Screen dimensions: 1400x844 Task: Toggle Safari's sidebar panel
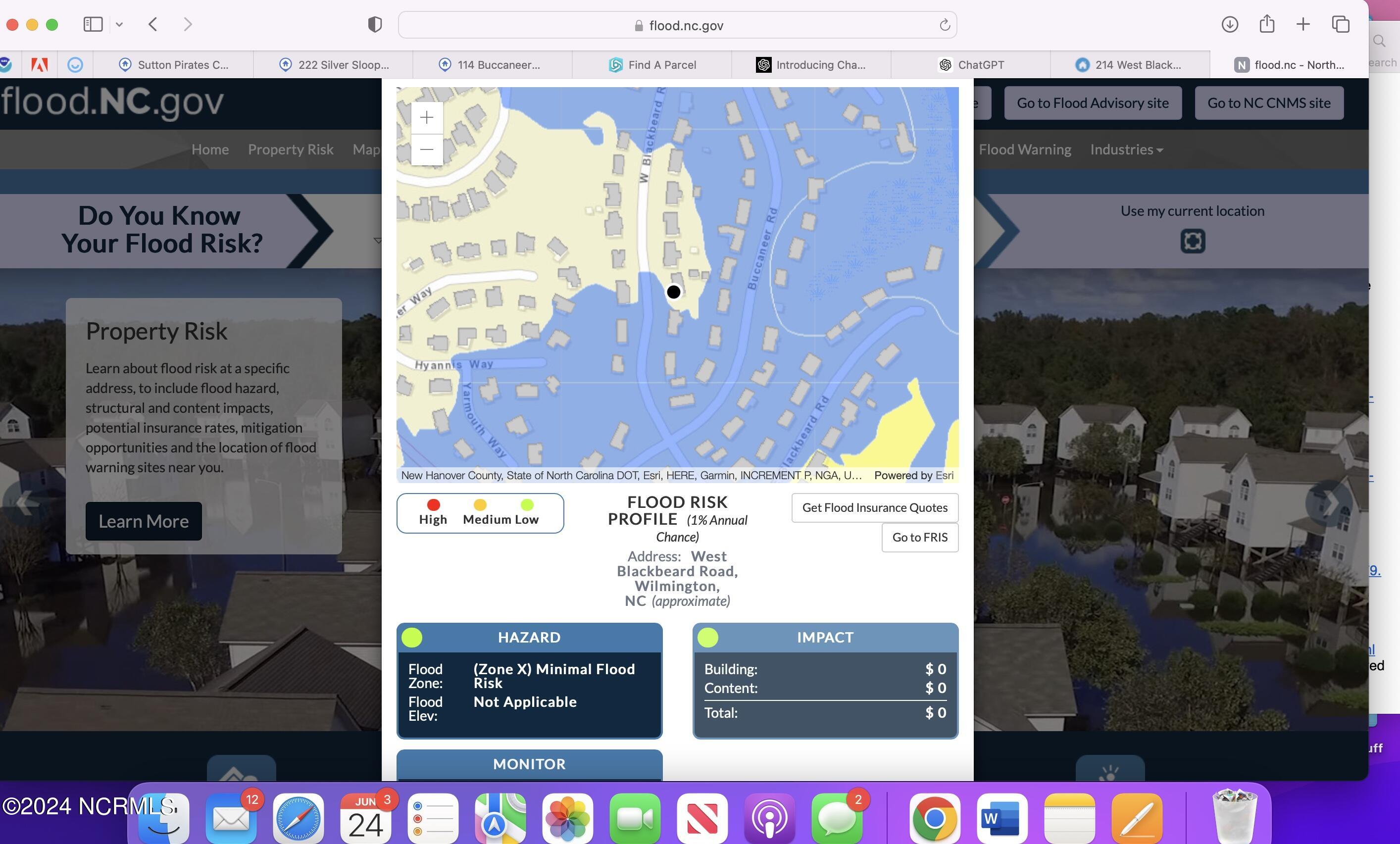93,24
